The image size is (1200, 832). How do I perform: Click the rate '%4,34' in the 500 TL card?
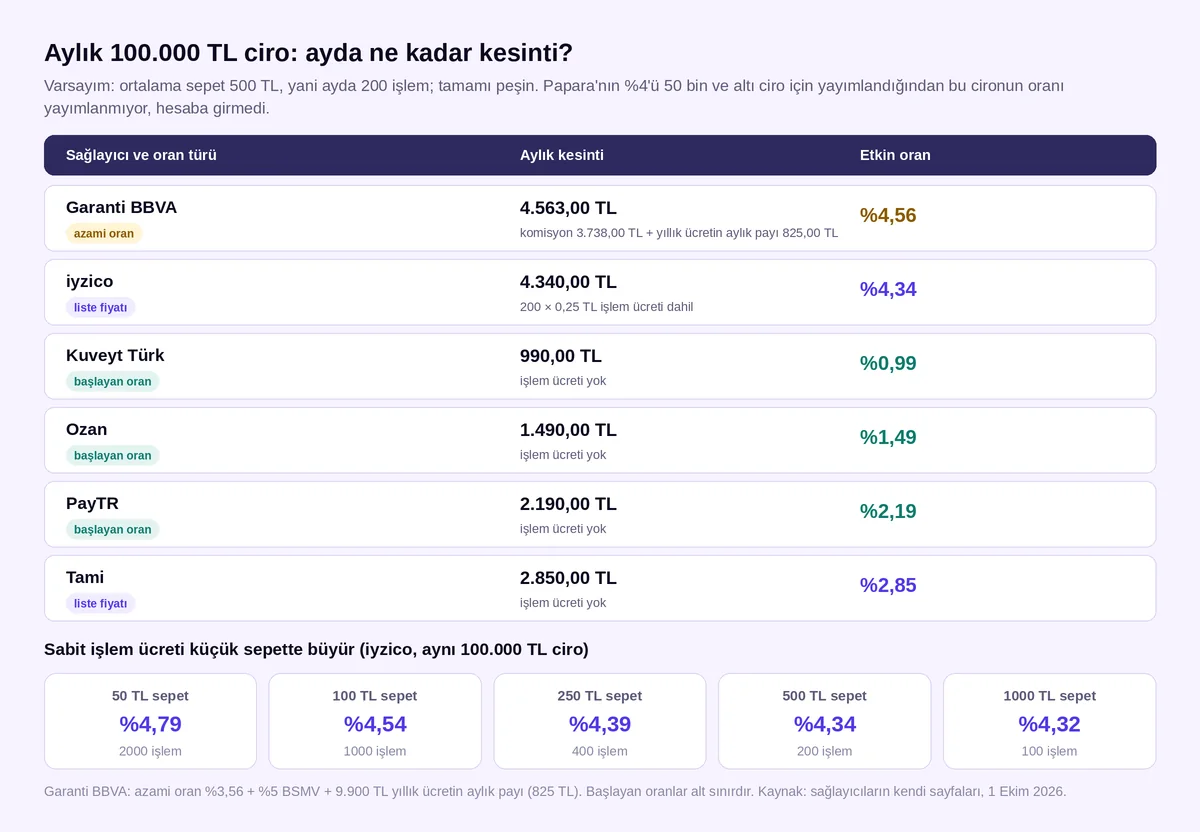pyautogui.click(x=825, y=724)
